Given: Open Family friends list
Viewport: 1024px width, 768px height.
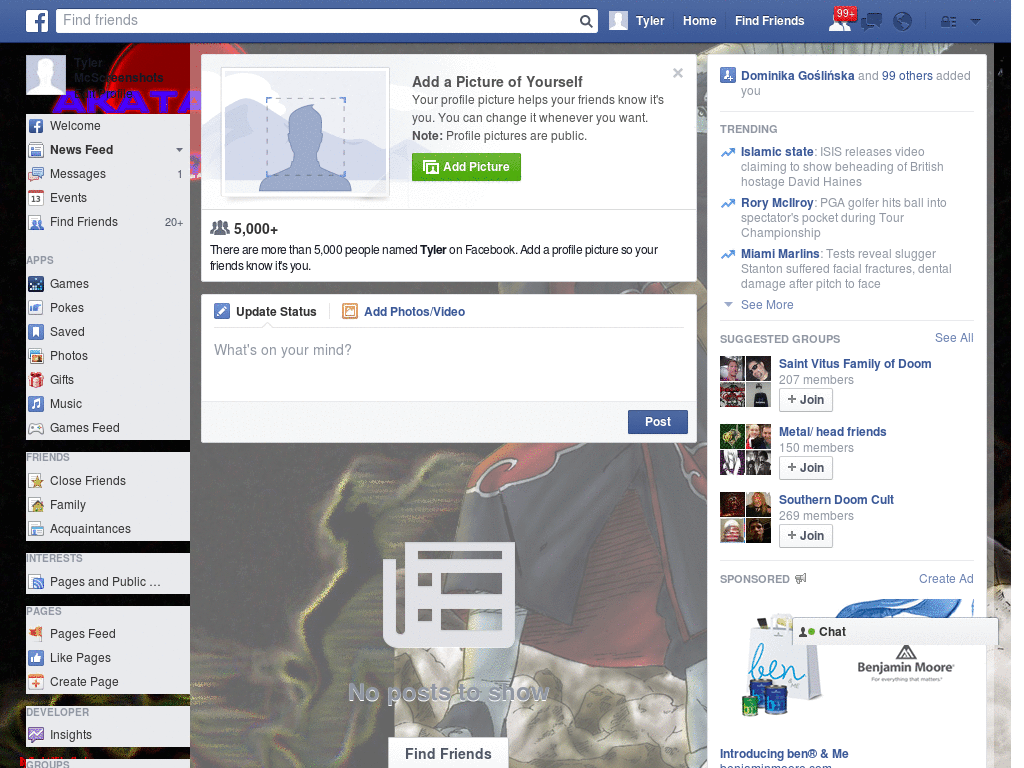Looking at the screenshot, I should click(108, 505).
